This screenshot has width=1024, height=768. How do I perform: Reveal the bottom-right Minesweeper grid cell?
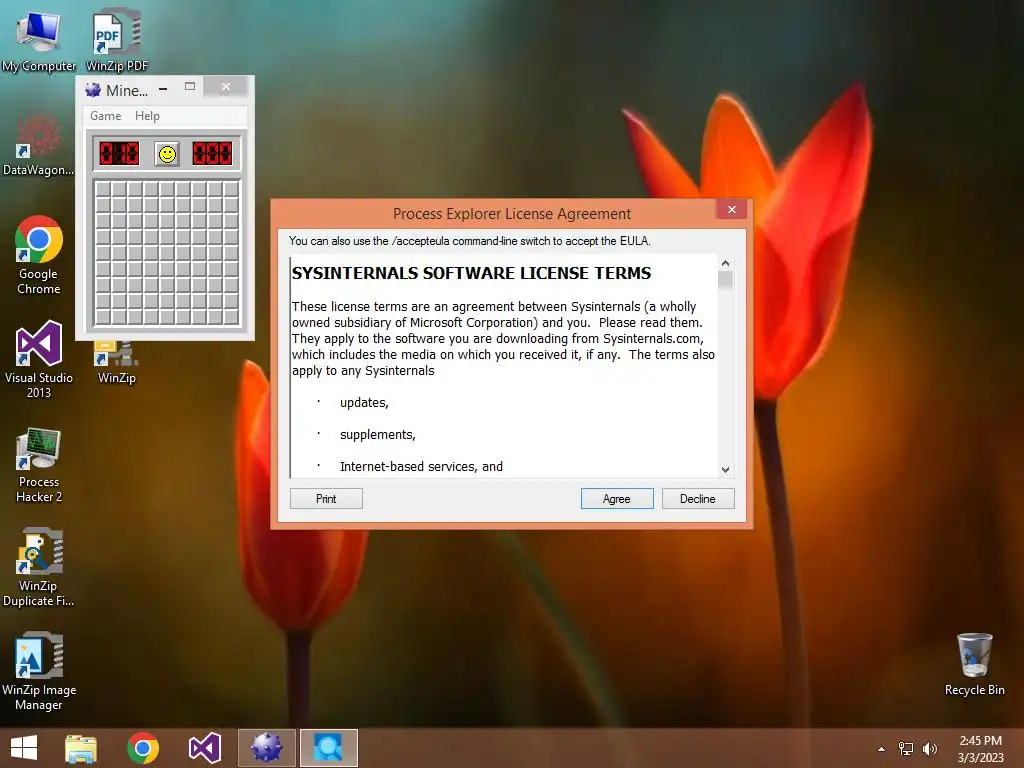click(231, 317)
